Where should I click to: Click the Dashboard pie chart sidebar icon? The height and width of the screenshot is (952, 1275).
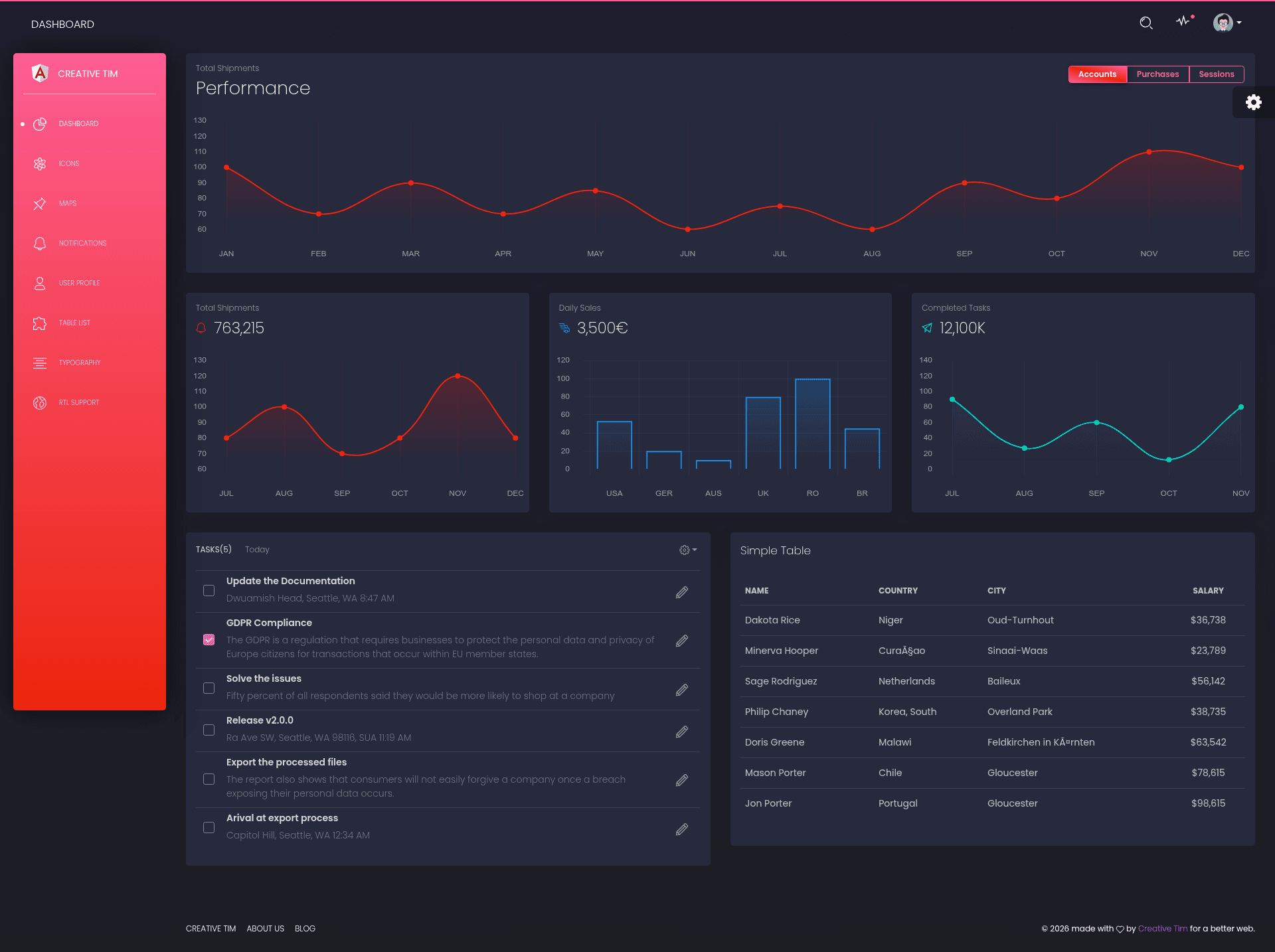click(x=40, y=123)
